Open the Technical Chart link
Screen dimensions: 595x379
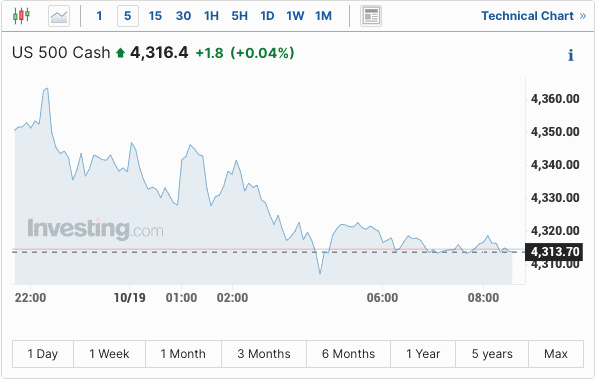tap(527, 16)
